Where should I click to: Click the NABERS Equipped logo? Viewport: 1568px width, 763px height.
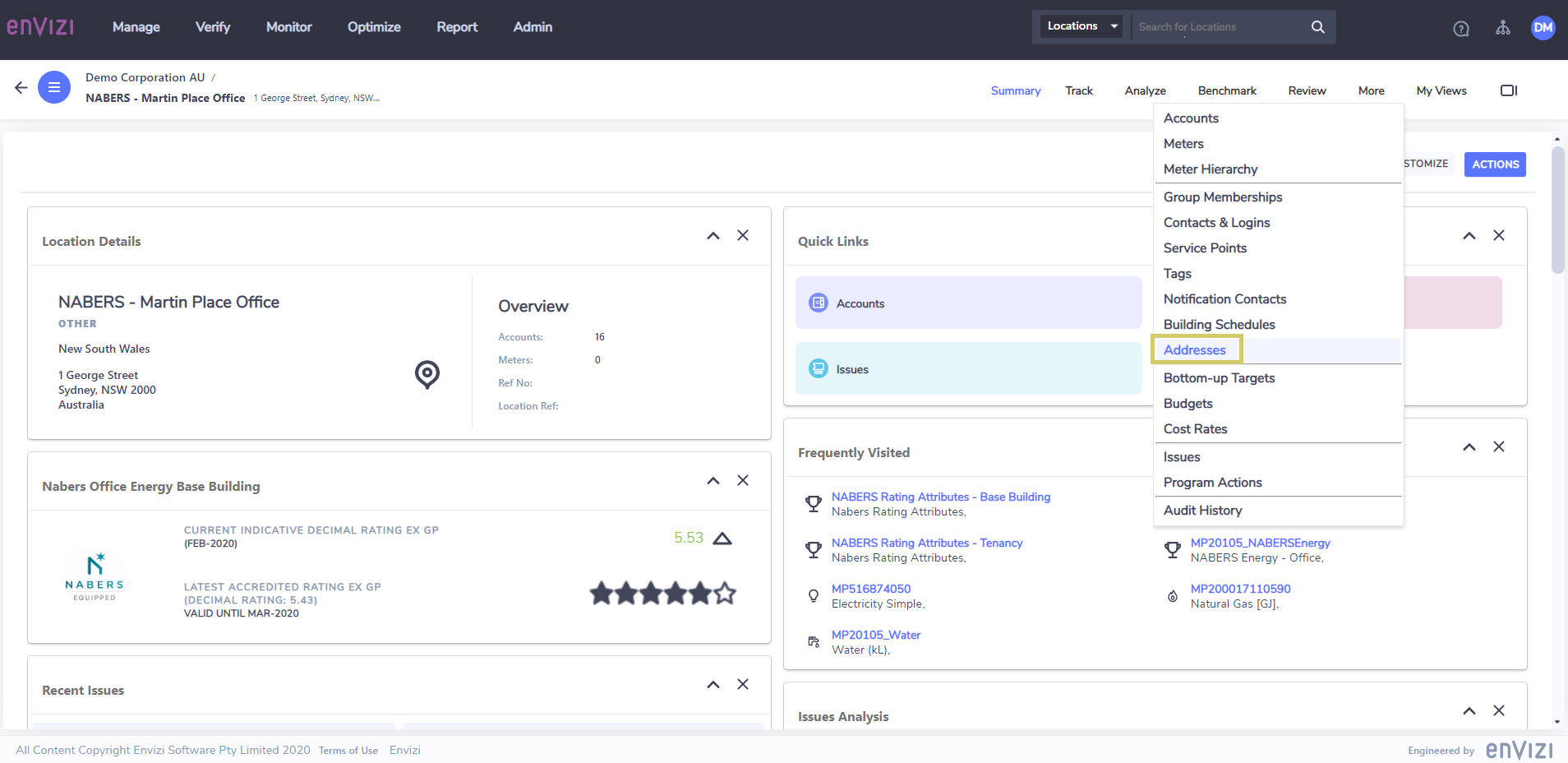[x=95, y=576]
